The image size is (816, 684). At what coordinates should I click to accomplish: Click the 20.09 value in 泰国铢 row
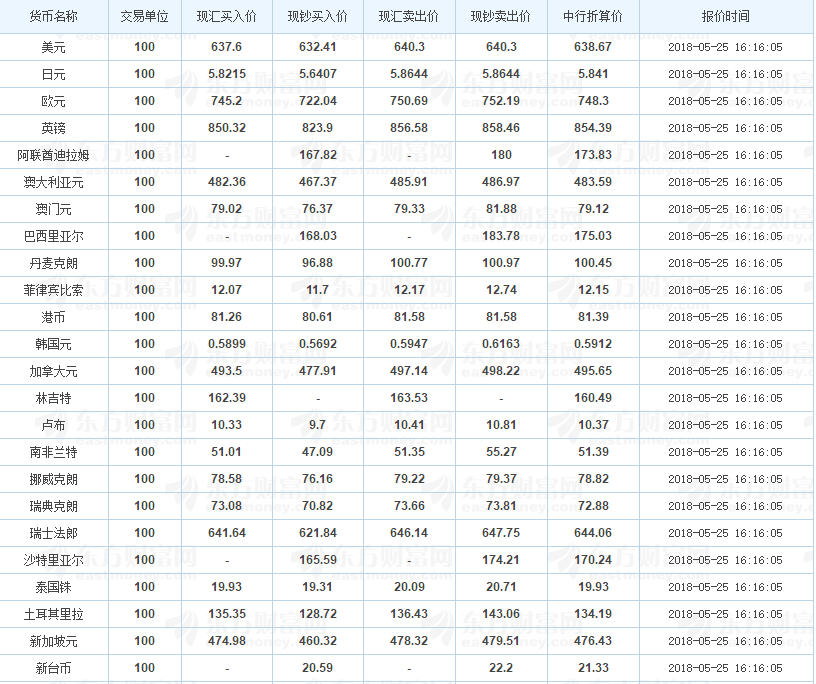tap(410, 587)
